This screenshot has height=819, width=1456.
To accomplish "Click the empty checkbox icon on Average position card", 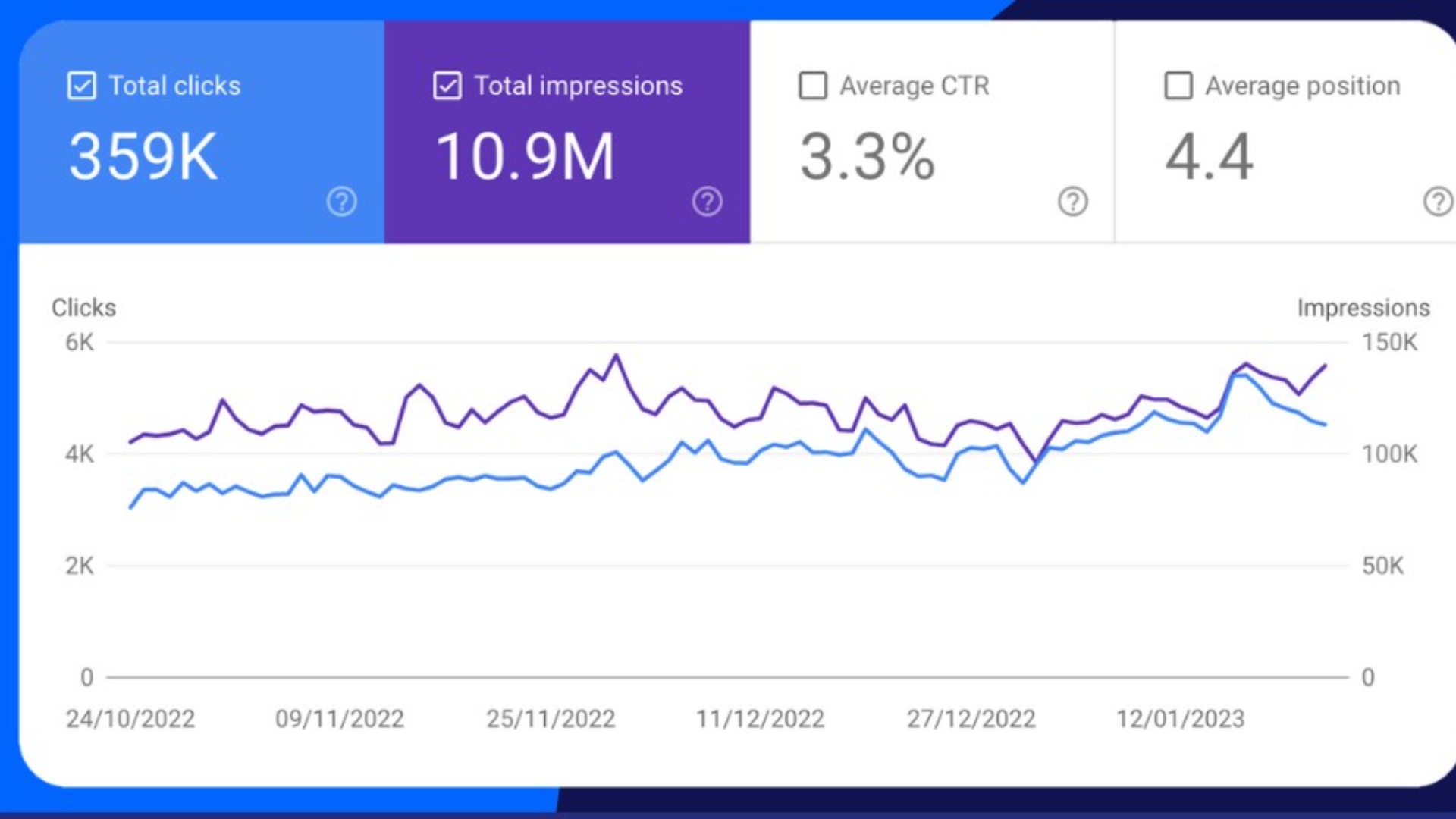I will coord(1177,86).
